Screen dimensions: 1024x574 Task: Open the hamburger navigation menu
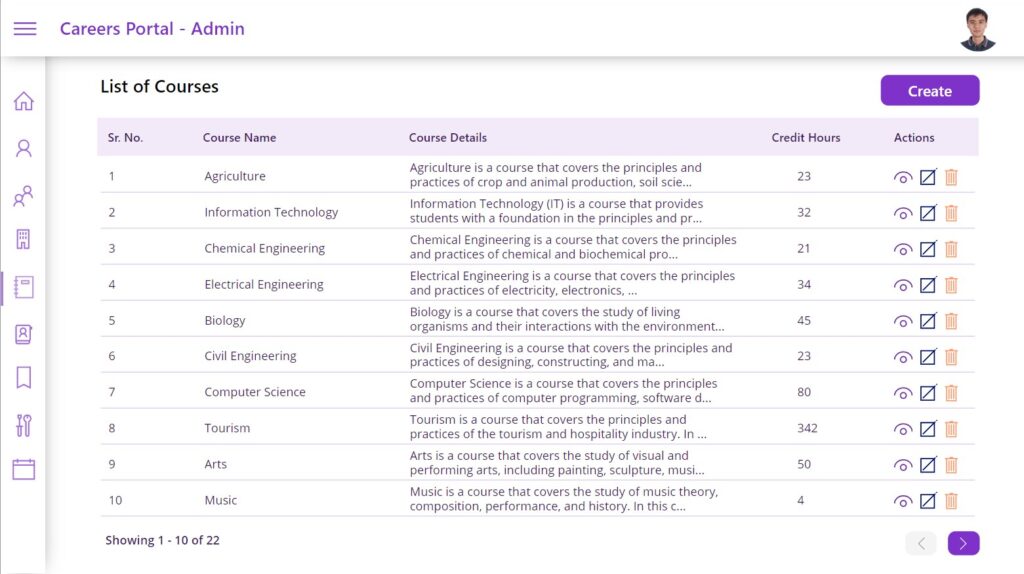(25, 29)
